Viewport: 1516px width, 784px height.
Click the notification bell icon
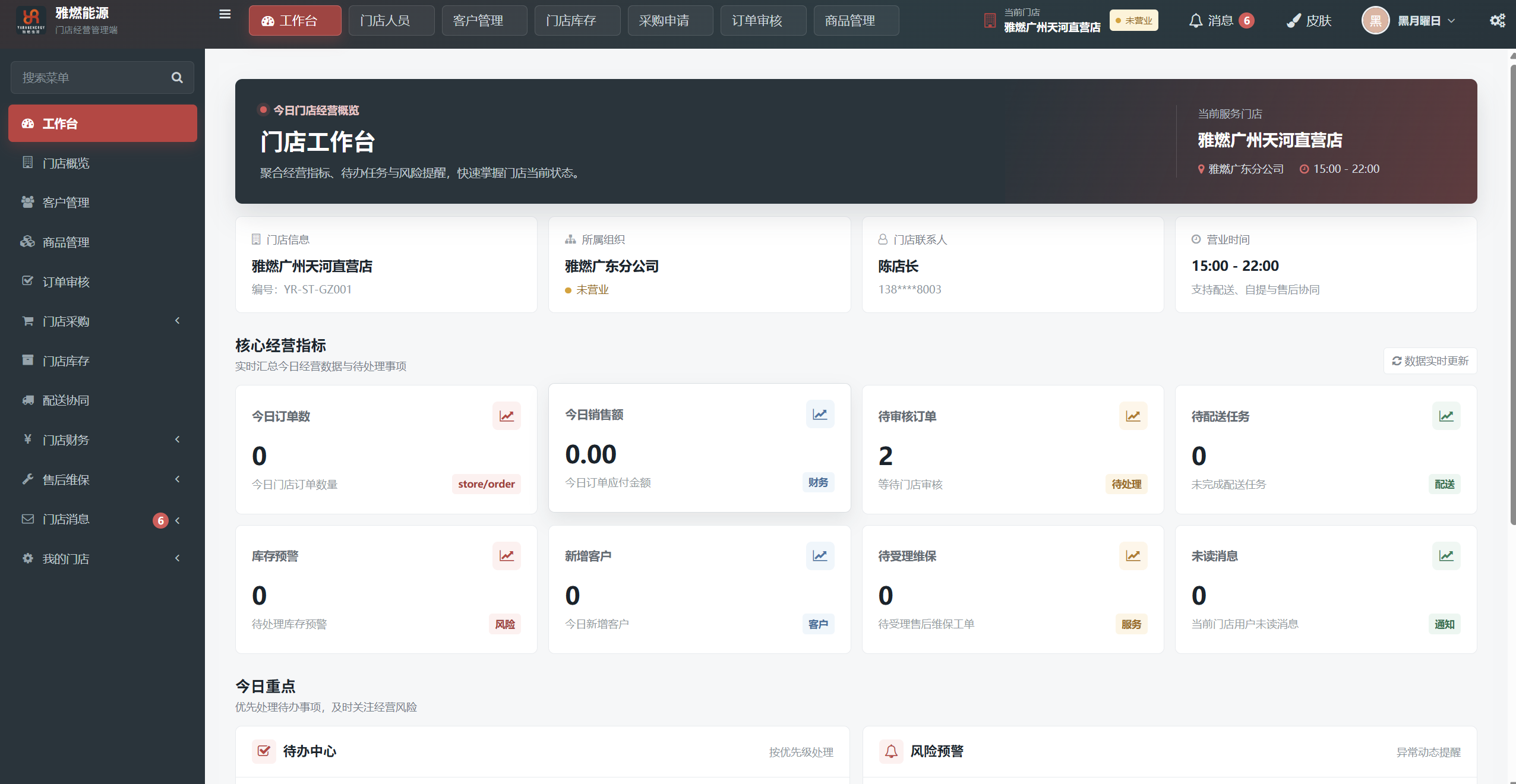1195,21
